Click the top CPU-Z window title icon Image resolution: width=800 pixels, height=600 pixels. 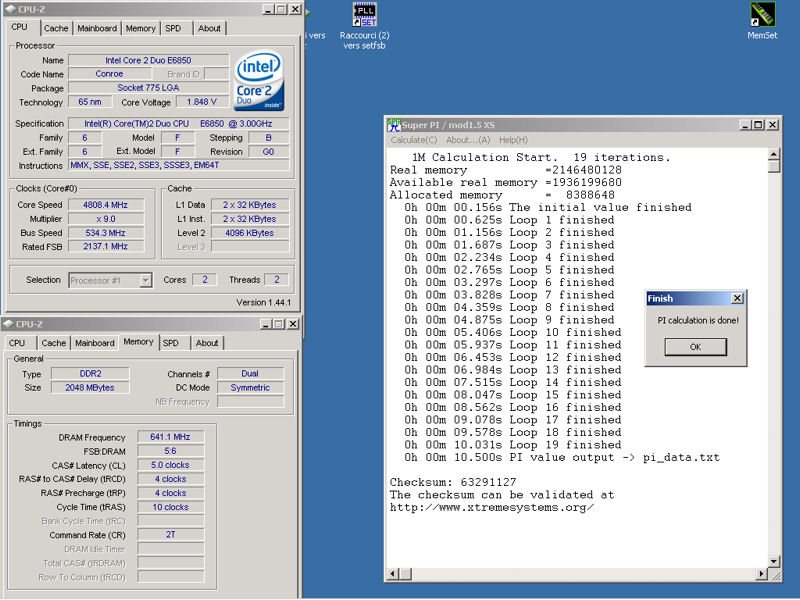[11, 9]
